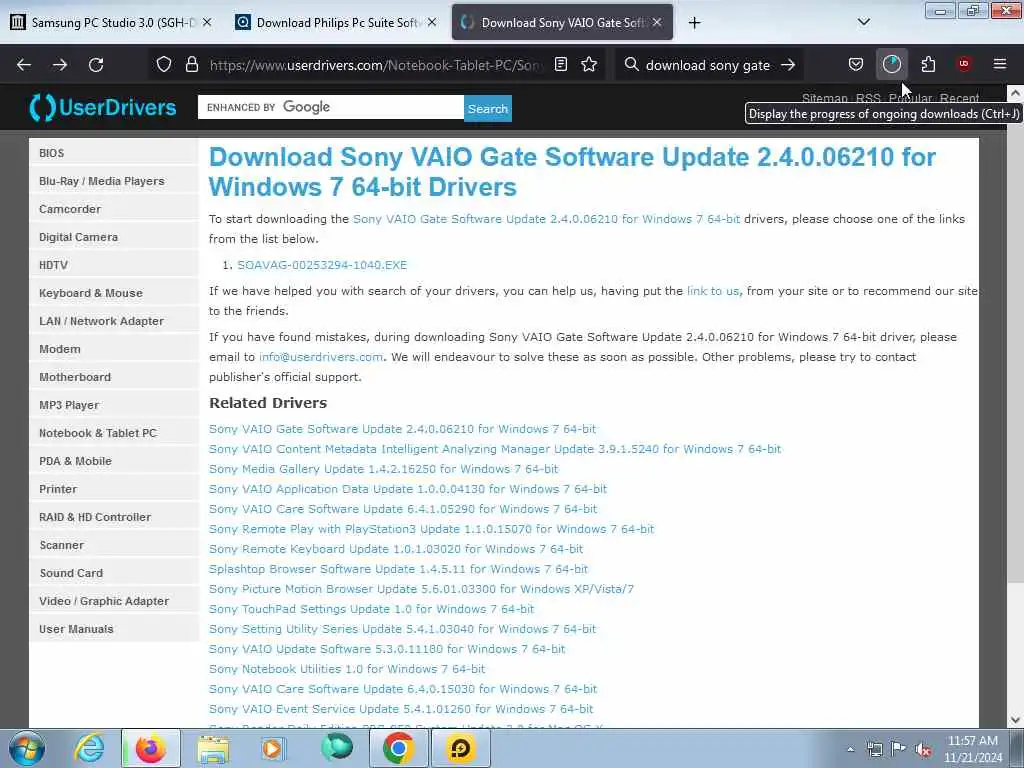Viewport: 1024px width, 768px height.
Task: Launch Google Chrome from taskbar
Action: tap(398, 748)
